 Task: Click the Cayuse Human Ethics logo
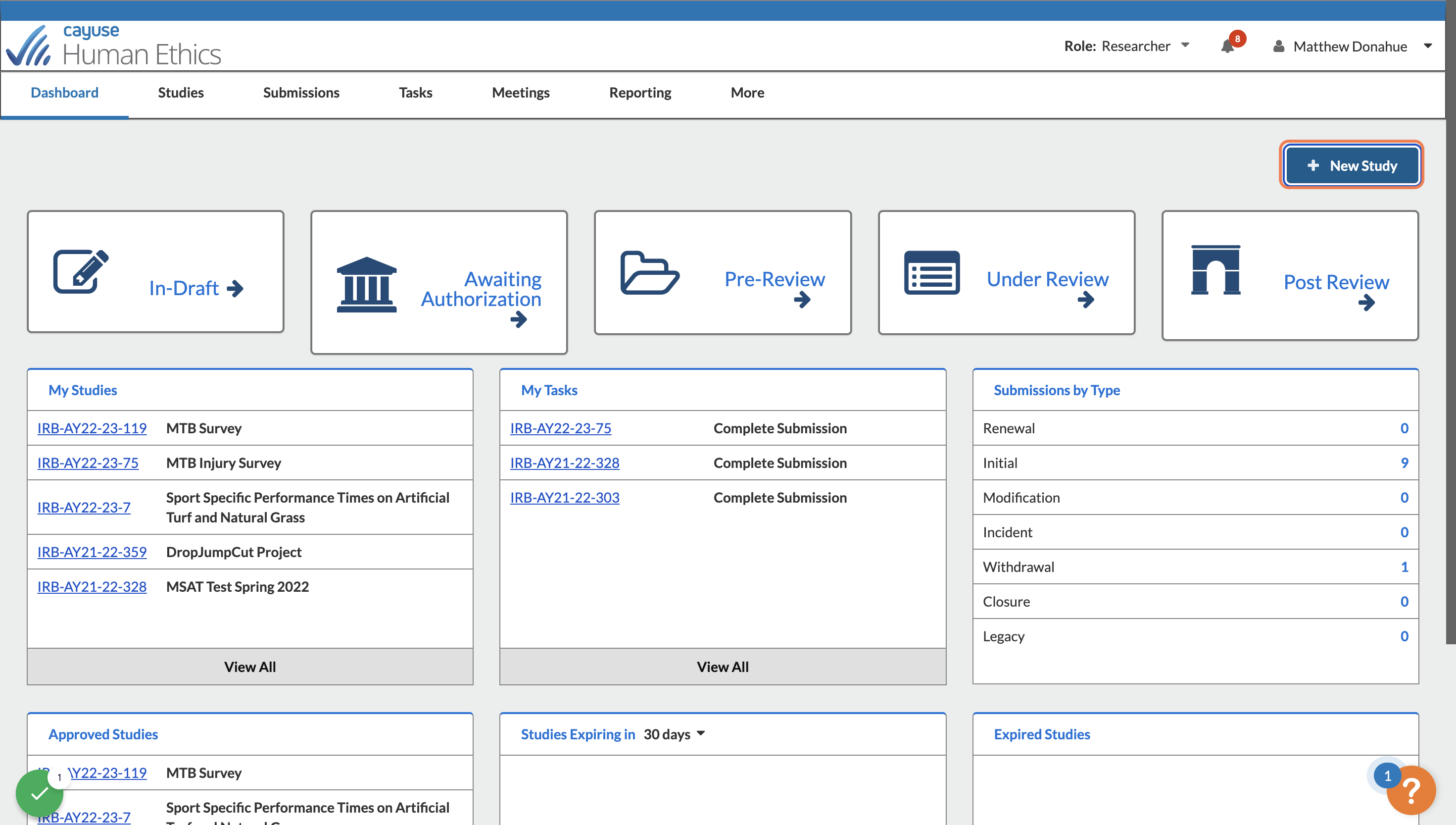113,46
